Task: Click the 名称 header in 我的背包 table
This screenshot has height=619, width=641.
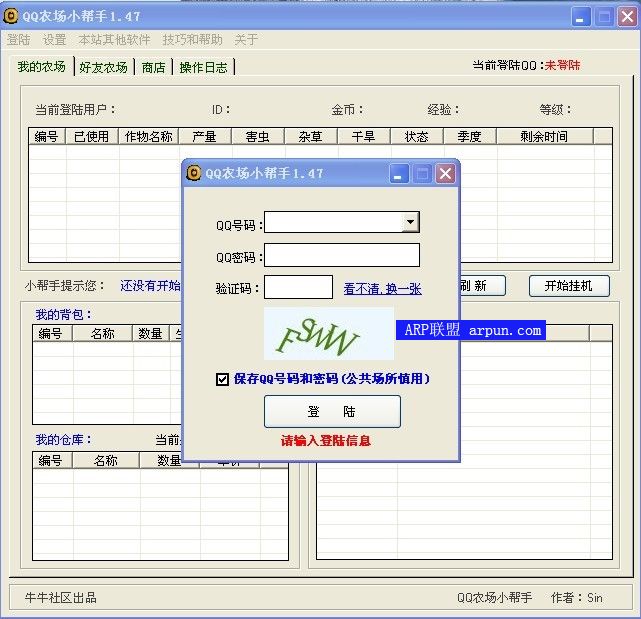Action: (x=103, y=333)
